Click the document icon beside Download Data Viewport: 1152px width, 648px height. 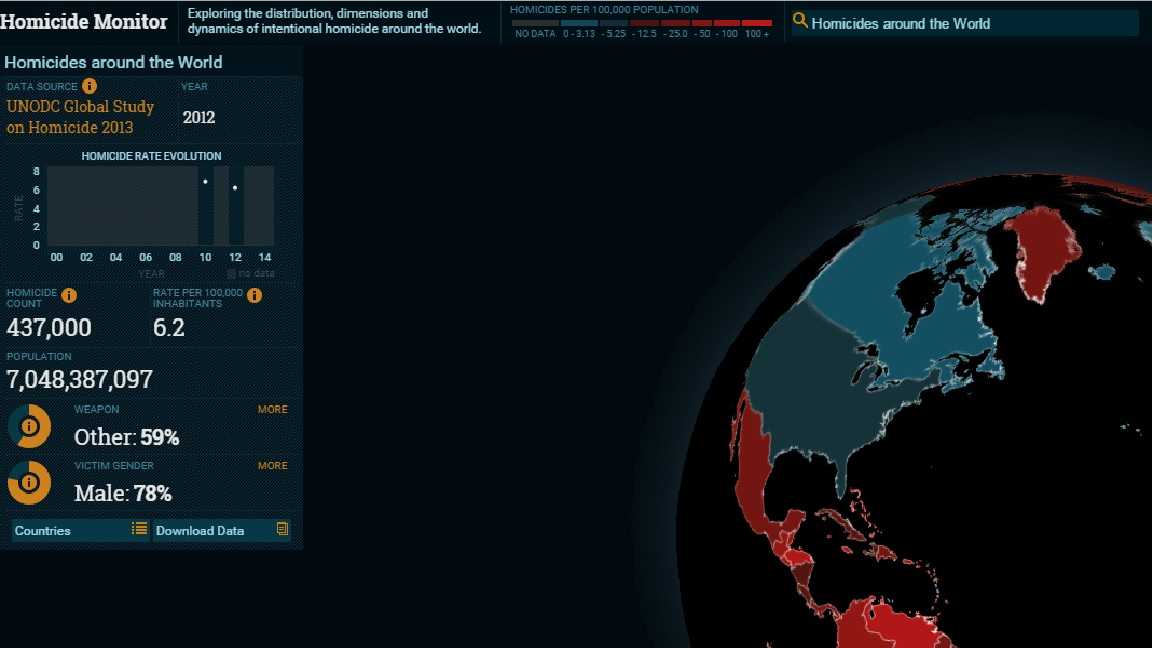282,529
